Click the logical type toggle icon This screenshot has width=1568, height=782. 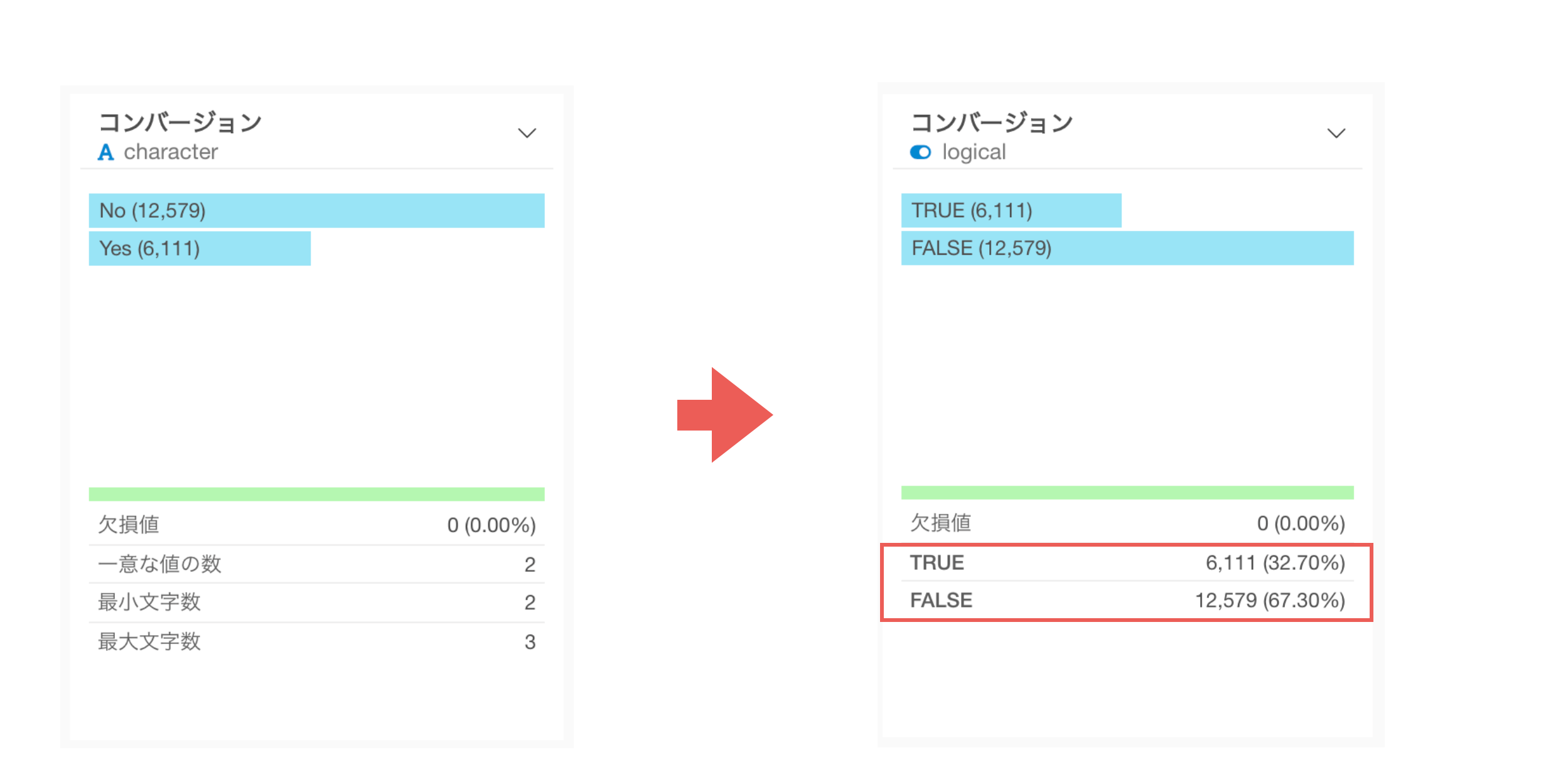[x=920, y=153]
